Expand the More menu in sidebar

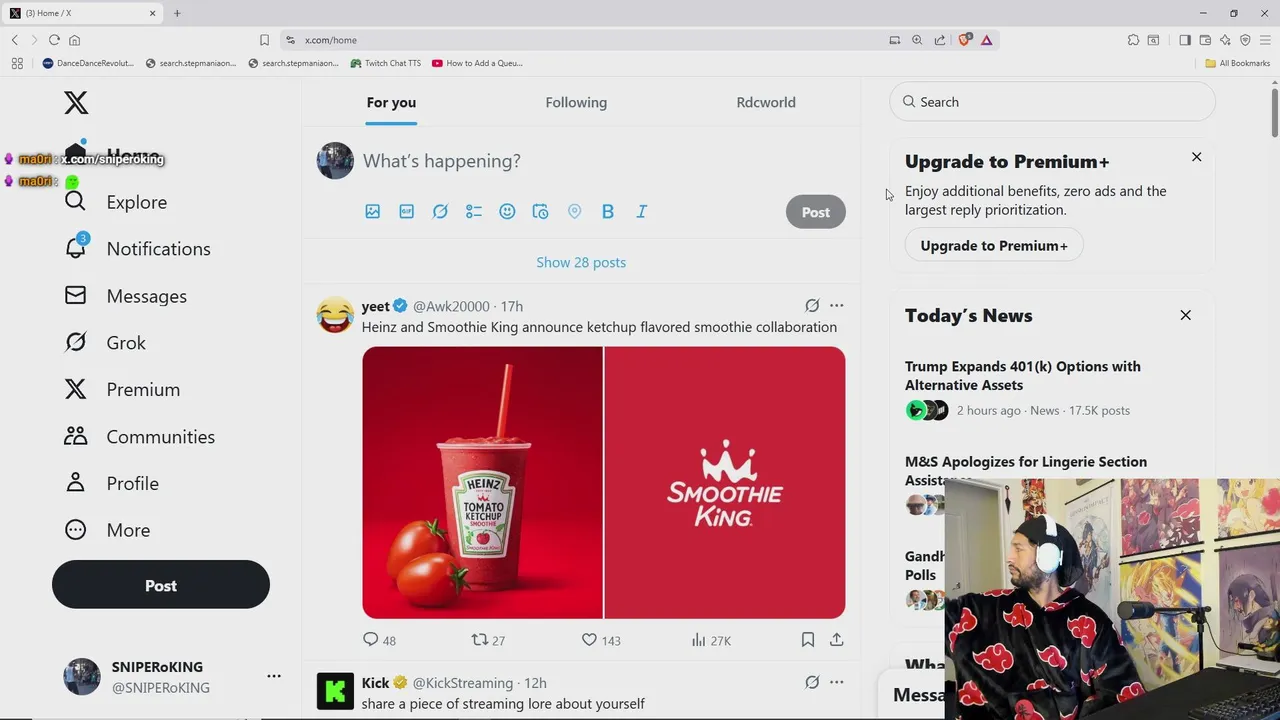[x=107, y=530]
